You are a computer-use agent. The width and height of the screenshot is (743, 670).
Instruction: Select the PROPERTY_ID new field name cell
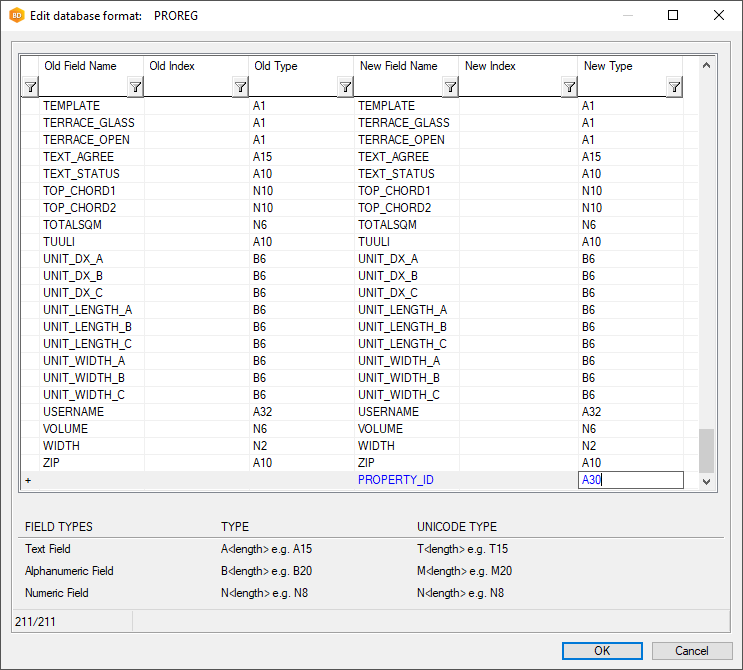click(x=396, y=480)
